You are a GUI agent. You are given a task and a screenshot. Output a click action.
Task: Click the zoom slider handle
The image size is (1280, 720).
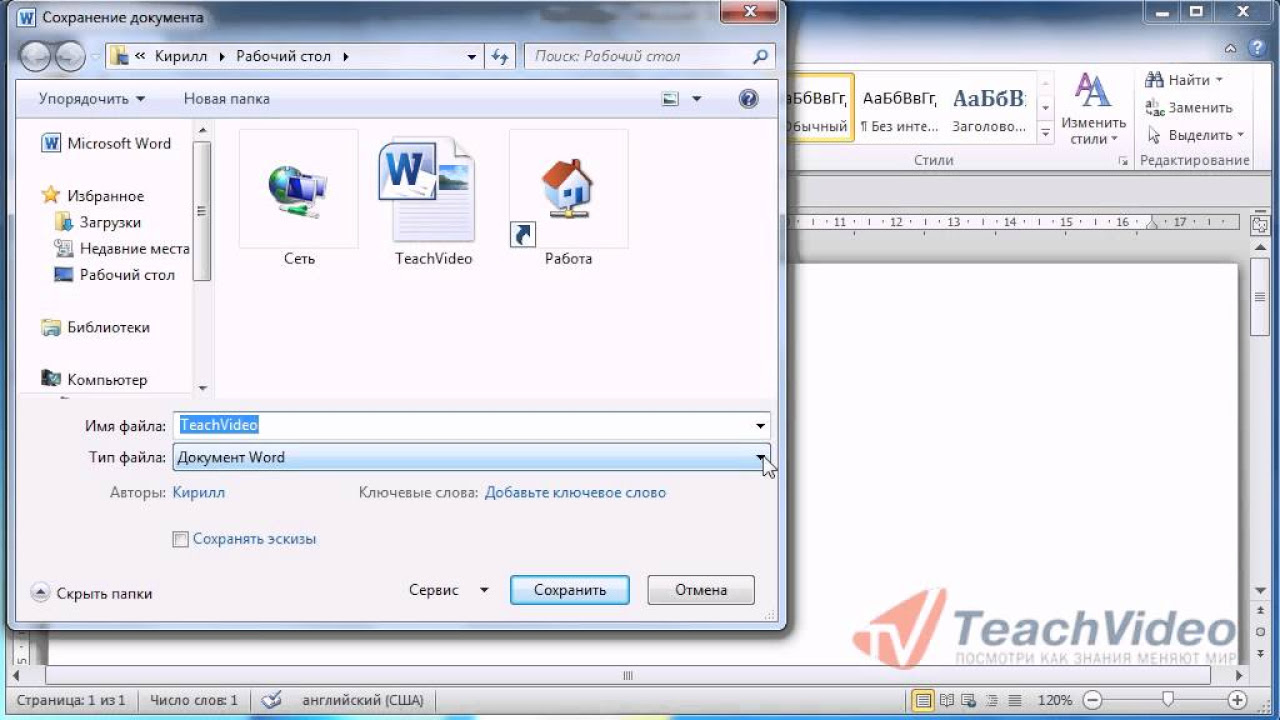coord(1167,701)
